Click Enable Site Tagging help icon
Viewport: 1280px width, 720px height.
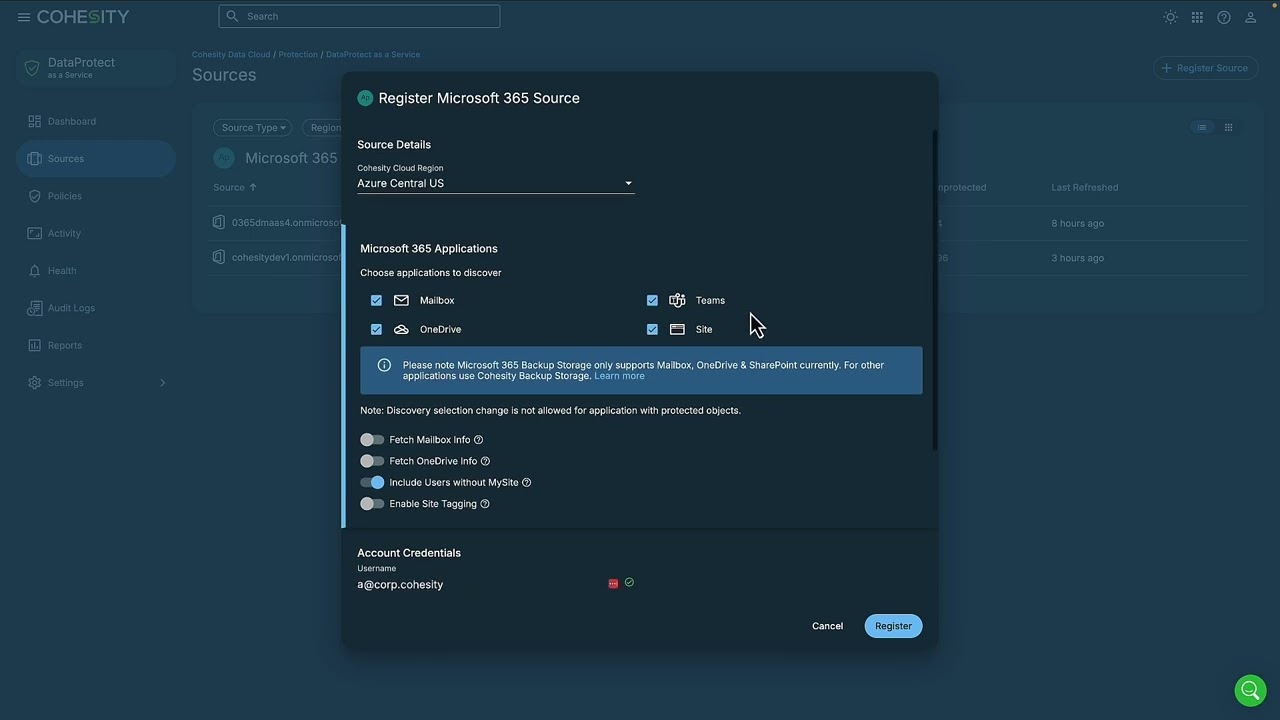click(x=485, y=504)
